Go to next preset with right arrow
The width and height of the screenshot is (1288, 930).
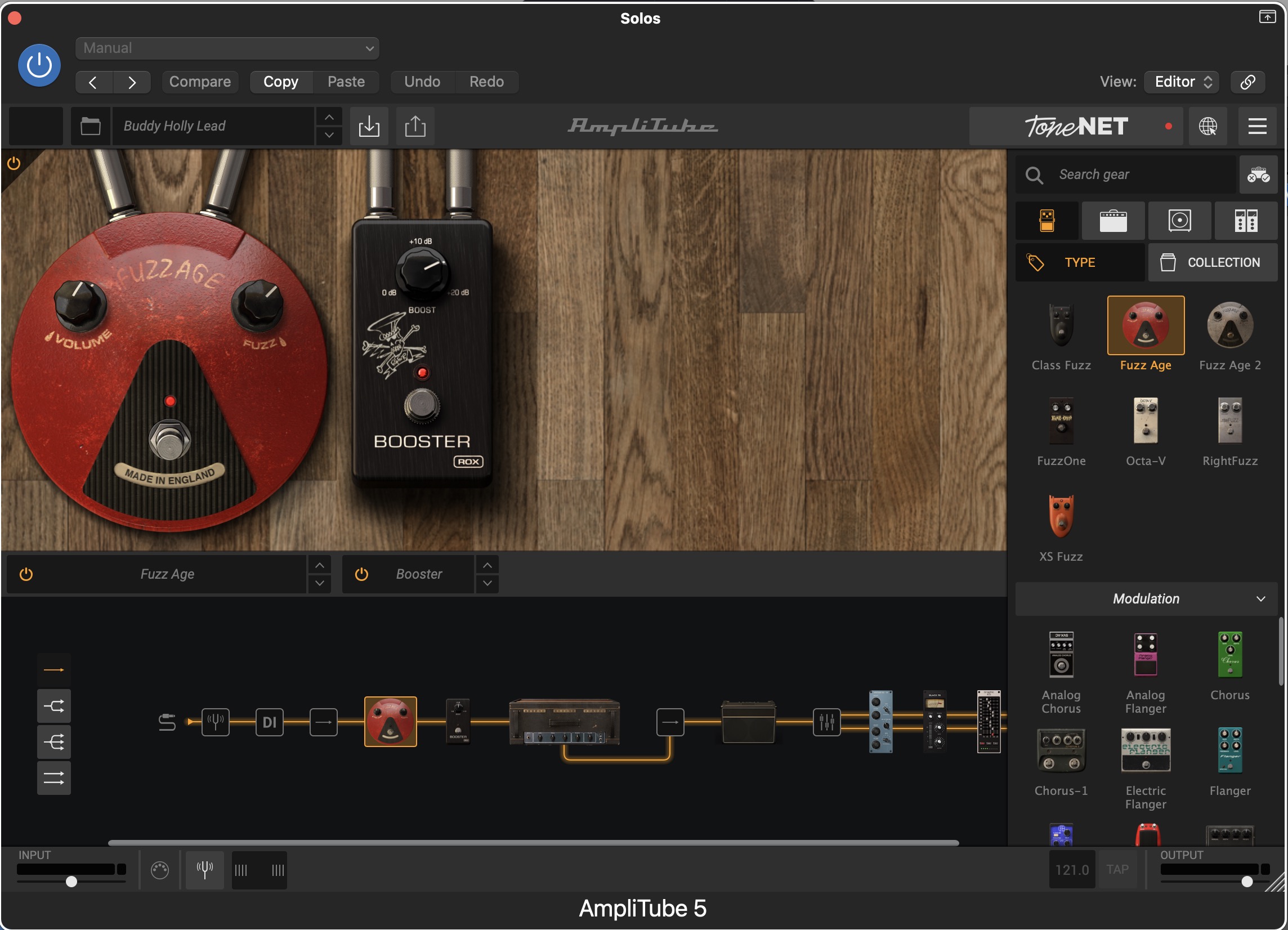[x=132, y=82]
